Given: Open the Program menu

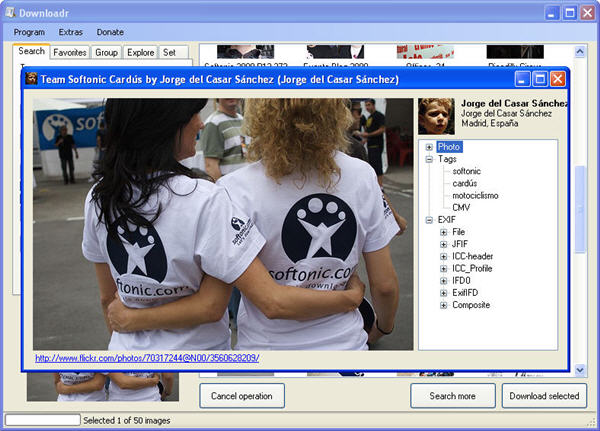Looking at the screenshot, I should click(29, 32).
